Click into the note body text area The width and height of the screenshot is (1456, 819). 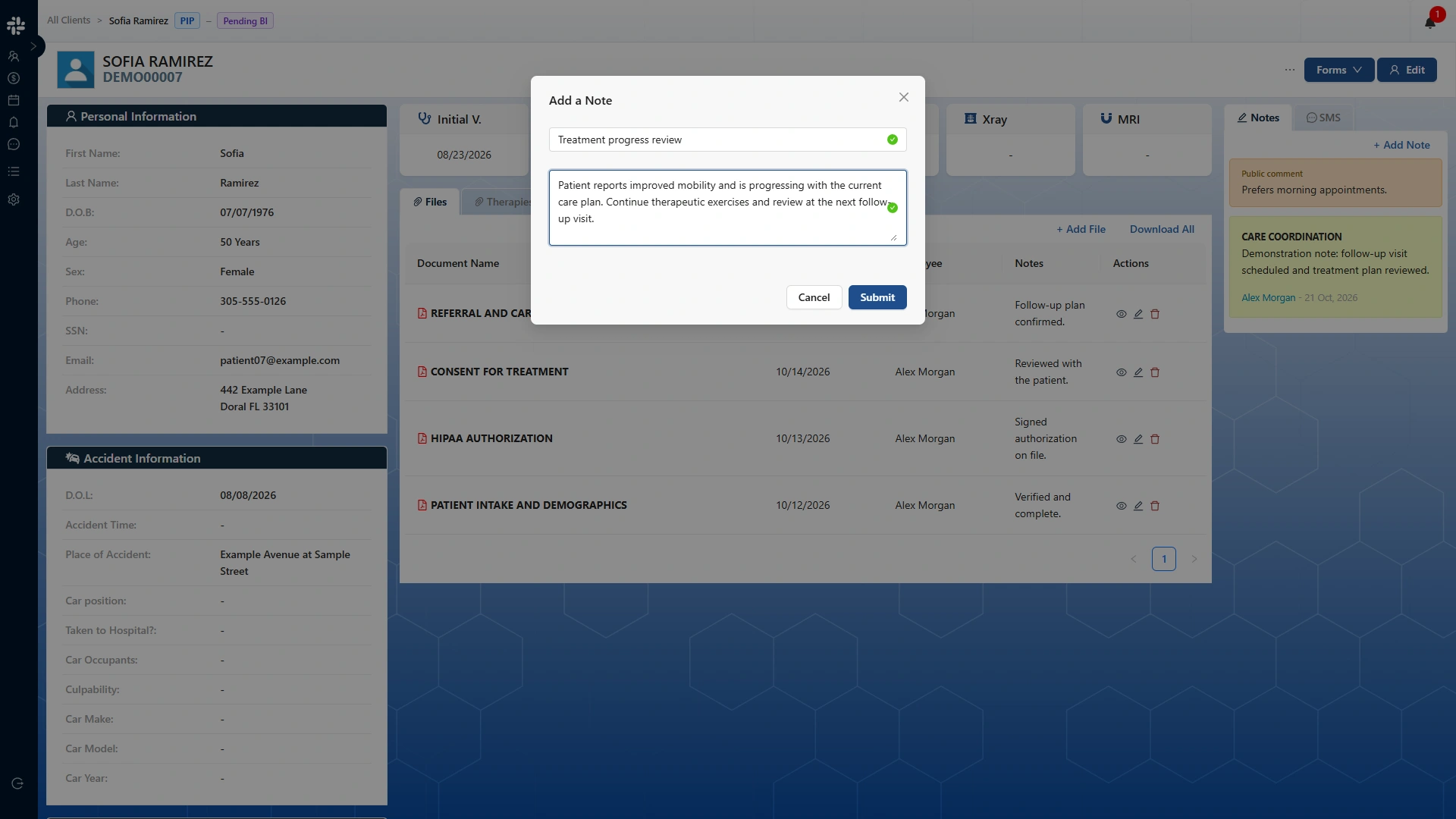coord(727,208)
